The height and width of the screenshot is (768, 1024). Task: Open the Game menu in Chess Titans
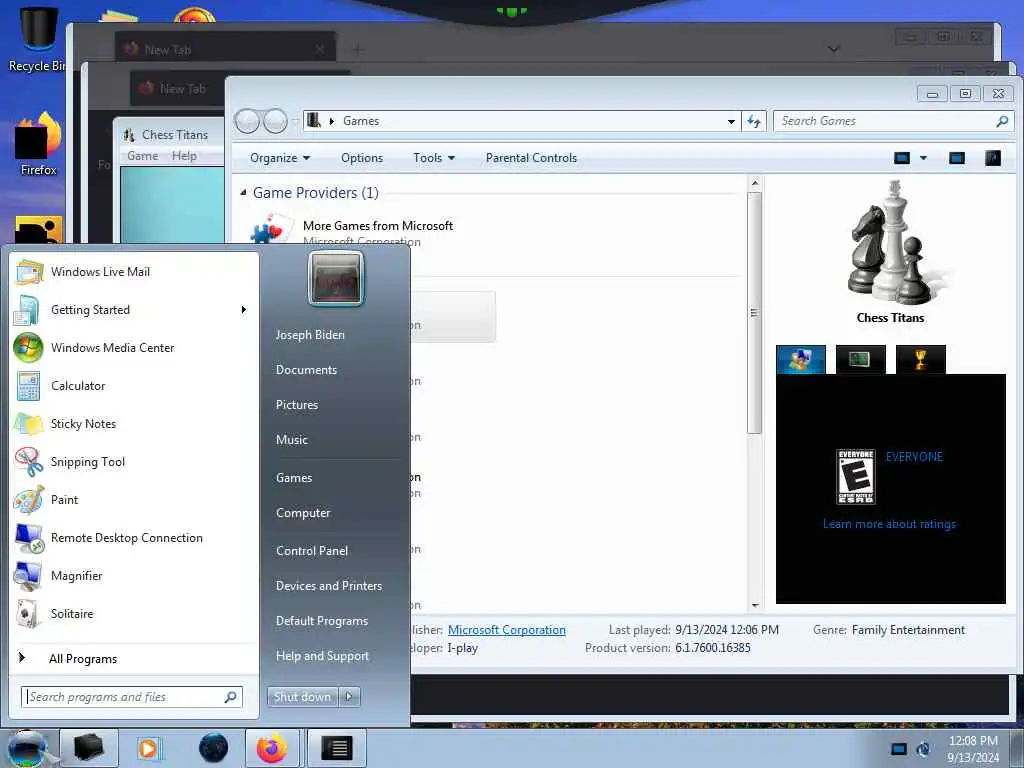point(142,156)
